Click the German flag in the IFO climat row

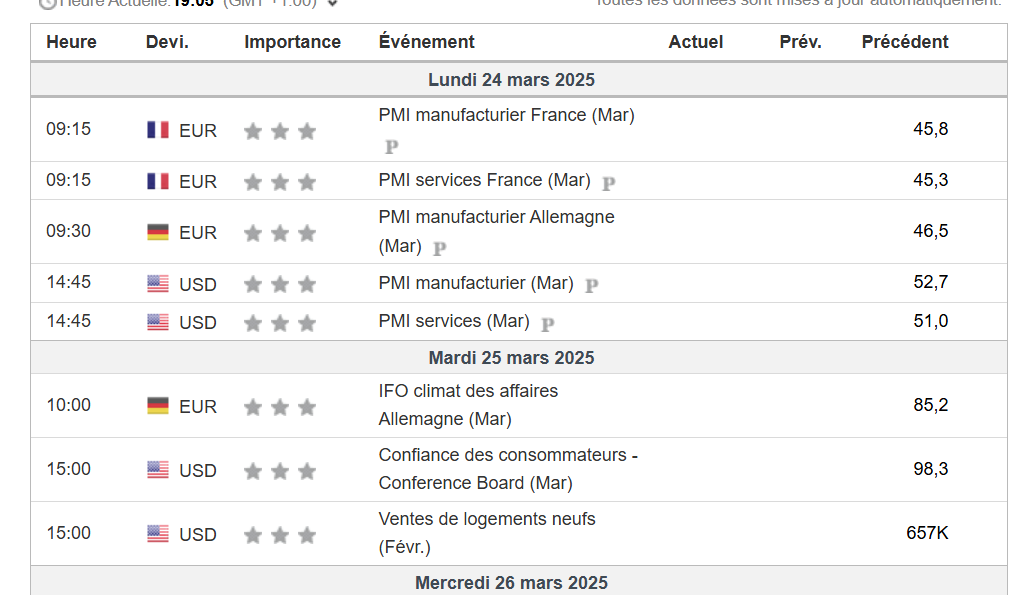(158, 406)
